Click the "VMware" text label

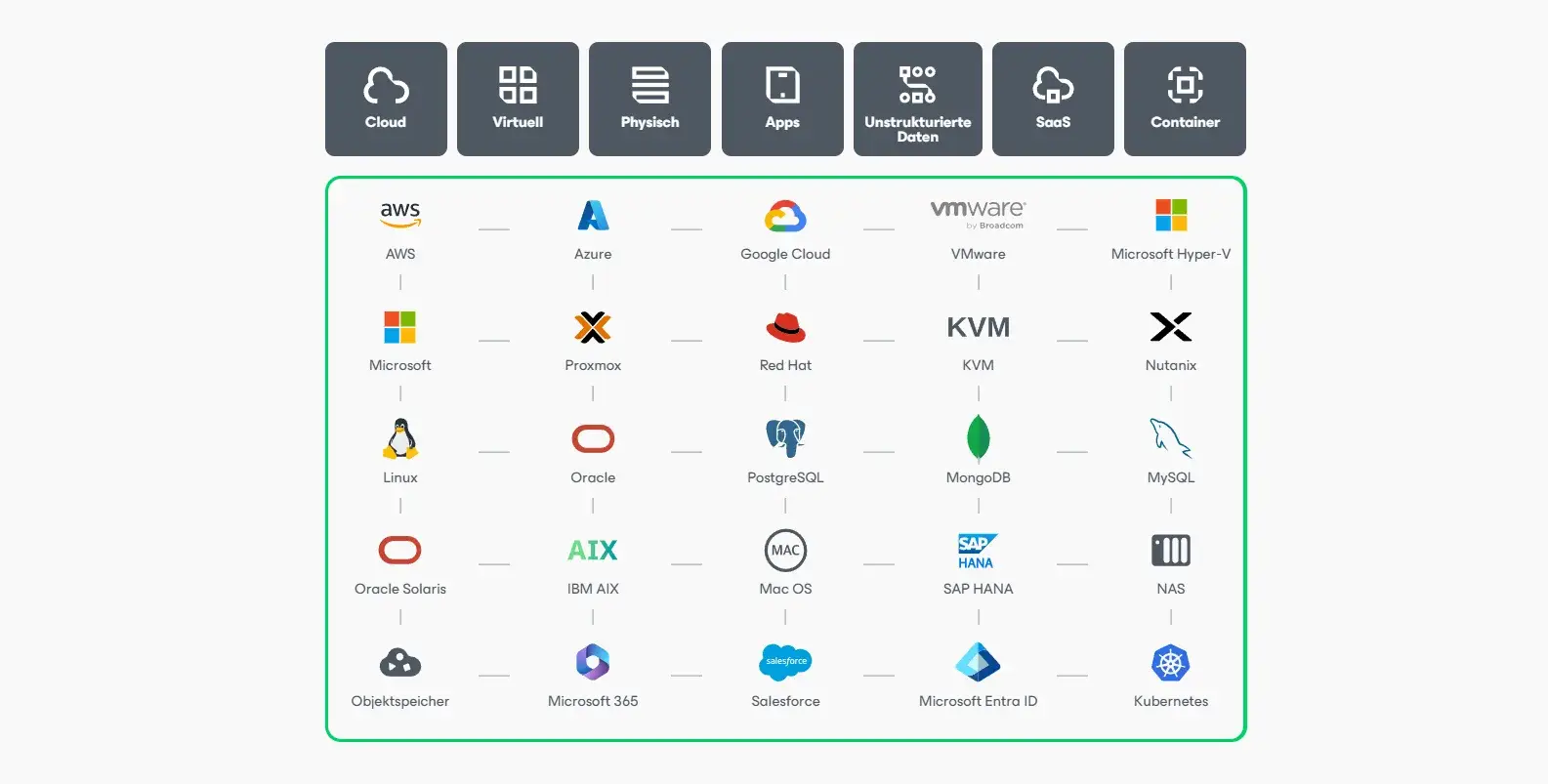978,254
